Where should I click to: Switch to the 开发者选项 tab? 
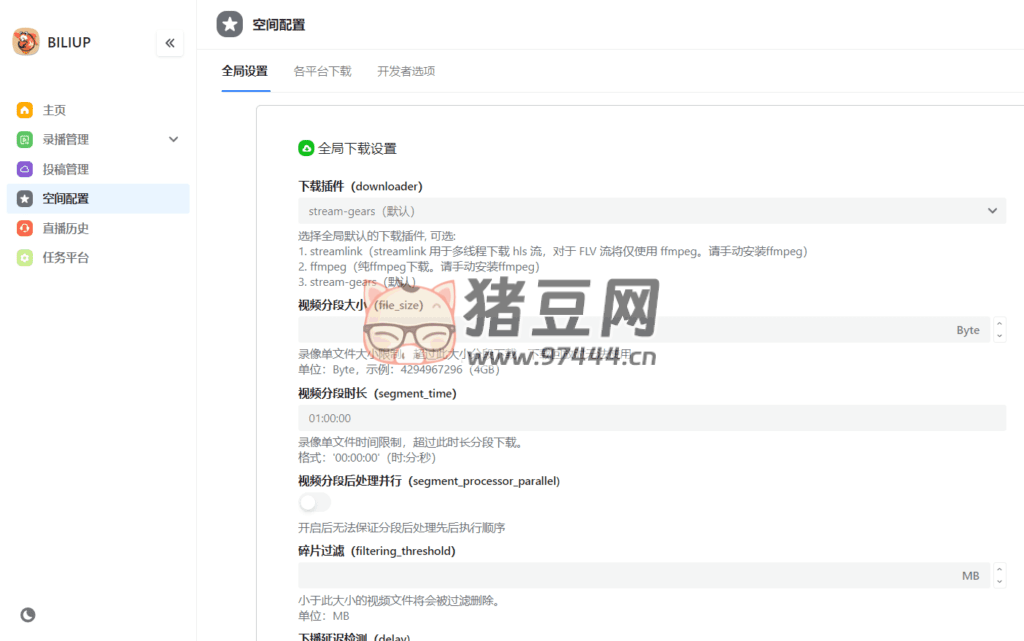tap(405, 71)
